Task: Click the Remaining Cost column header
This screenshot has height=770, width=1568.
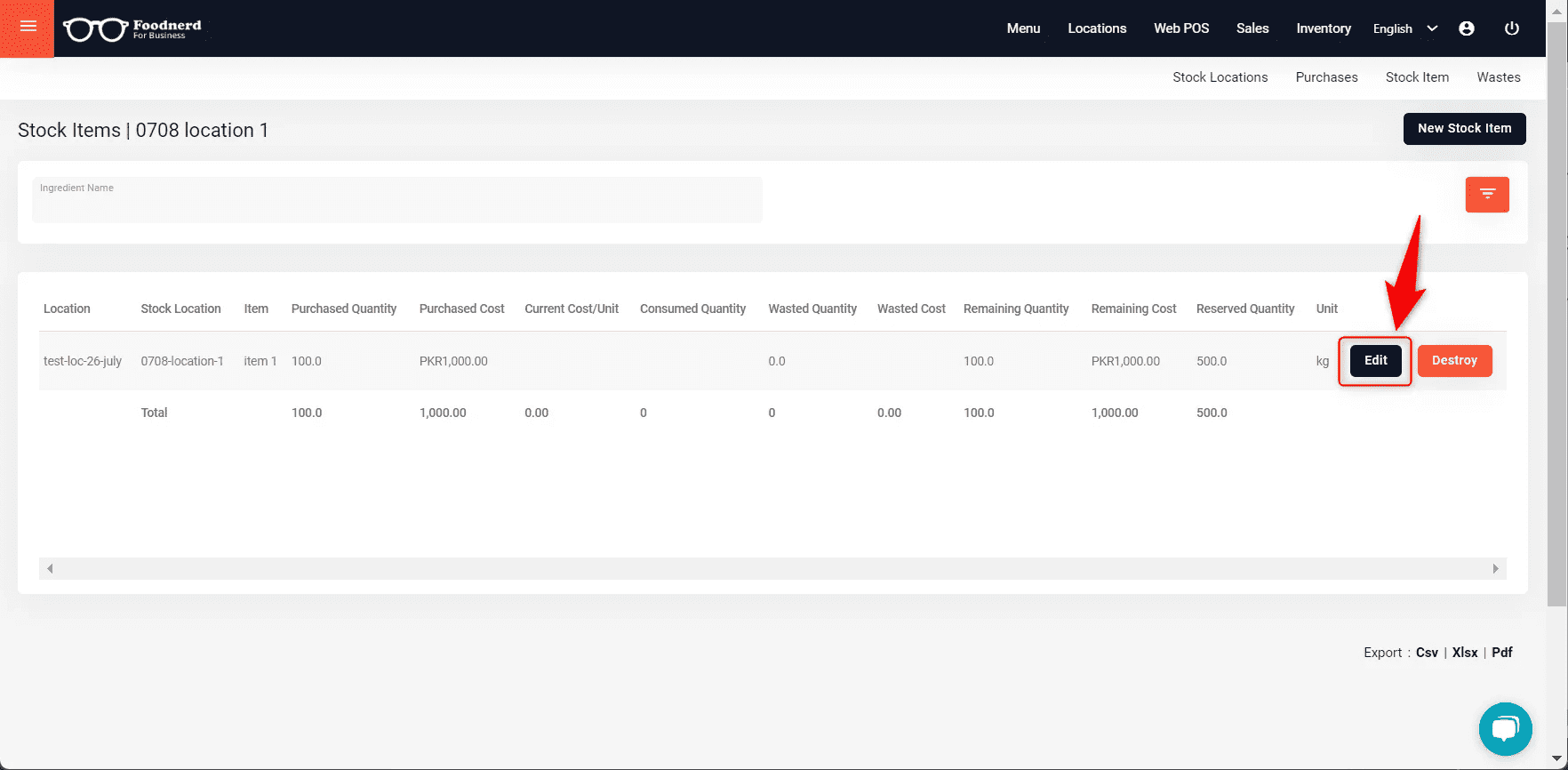Action: pyautogui.click(x=1133, y=309)
